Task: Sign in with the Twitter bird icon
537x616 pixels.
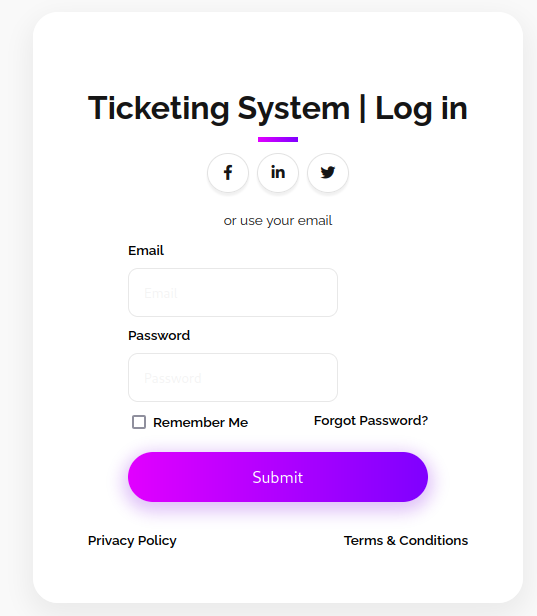Action: pyautogui.click(x=328, y=172)
